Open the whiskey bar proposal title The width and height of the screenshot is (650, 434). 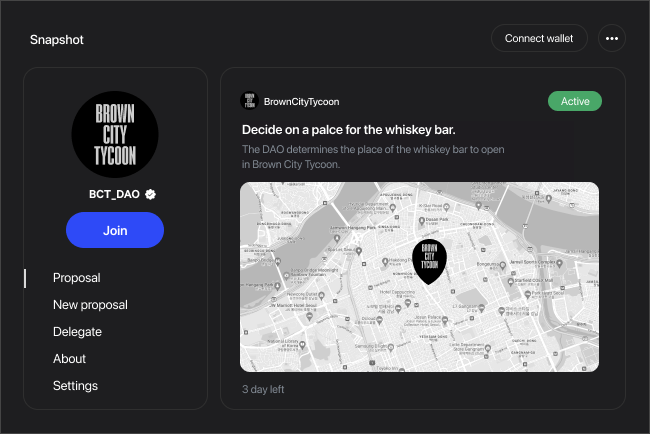[x=349, y=130]
